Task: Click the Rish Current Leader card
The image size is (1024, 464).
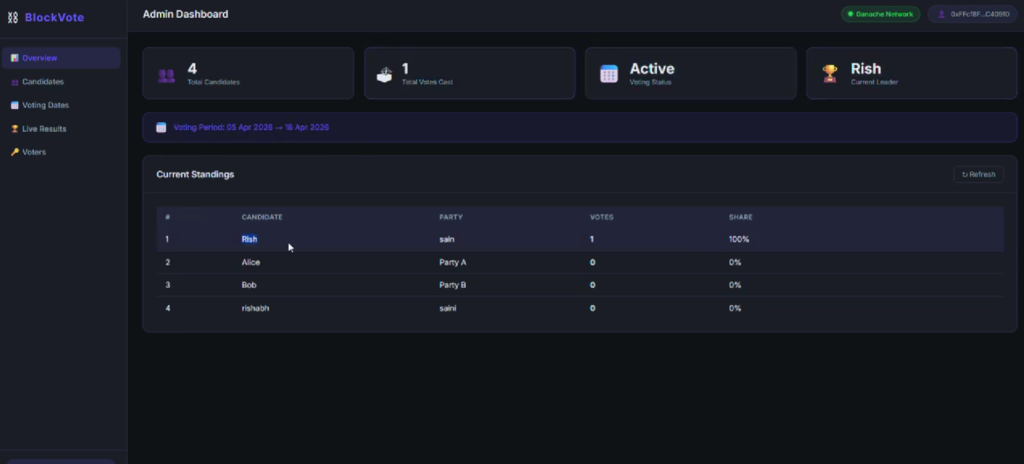Action: click(912, 73)
